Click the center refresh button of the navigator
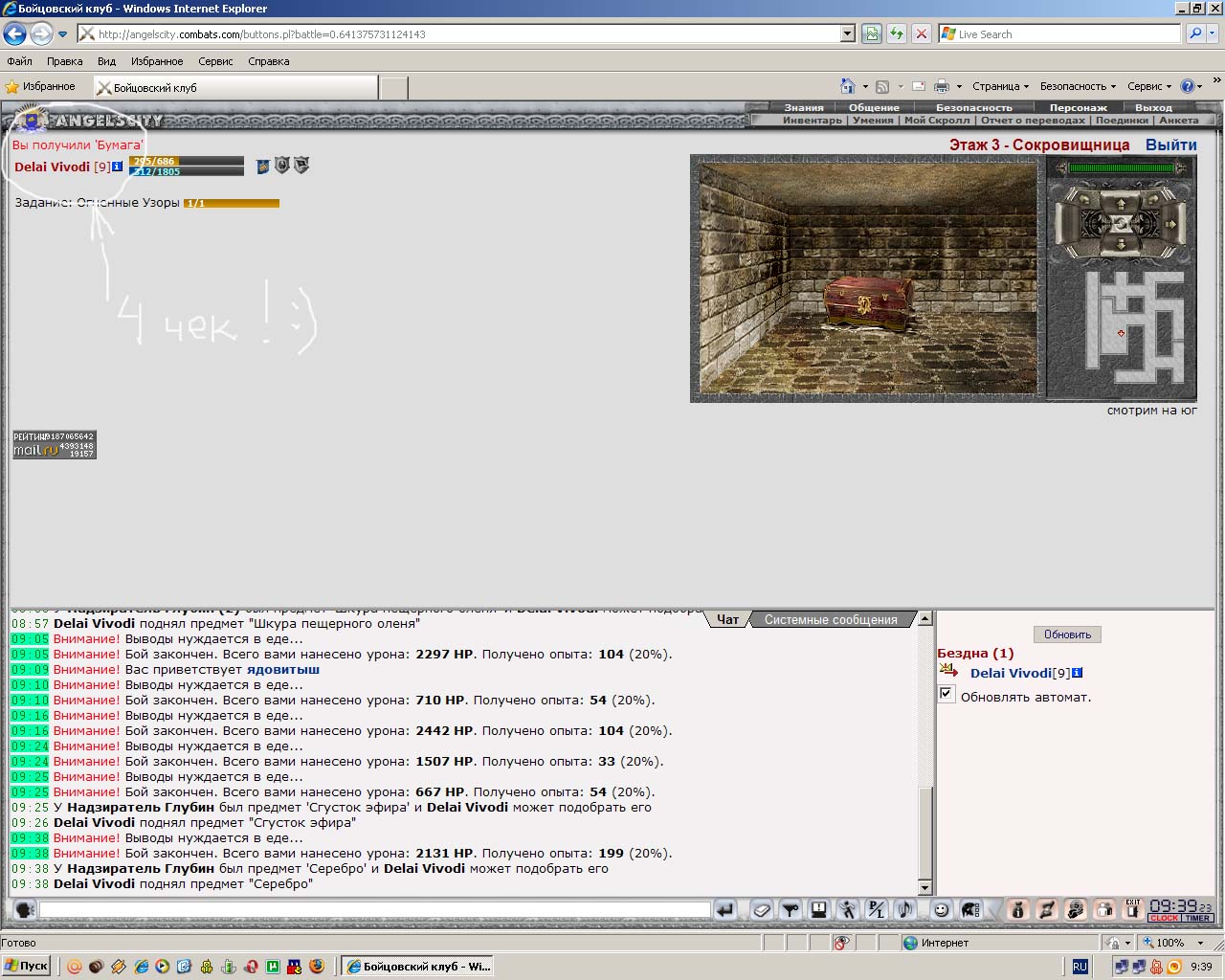 coord(1121,223)
